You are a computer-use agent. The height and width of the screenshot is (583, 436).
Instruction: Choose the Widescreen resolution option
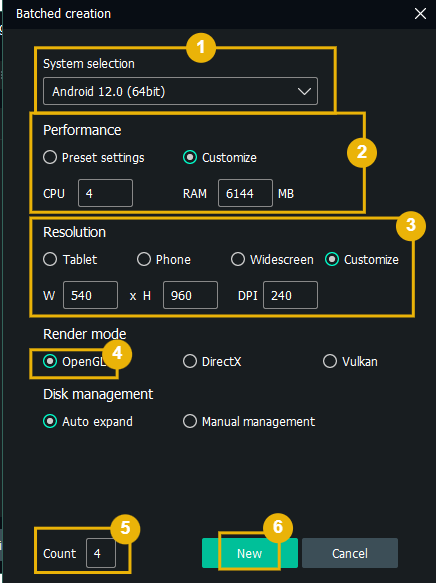272,260
